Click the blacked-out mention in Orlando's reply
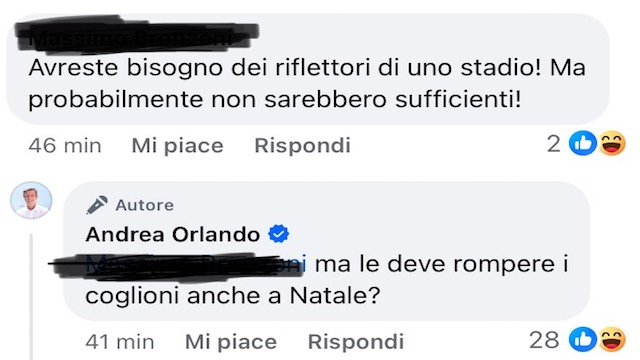640x360 pixels. [178, 266]
